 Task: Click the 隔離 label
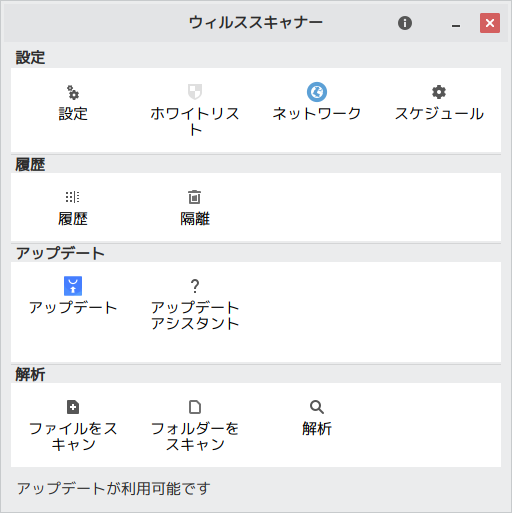pyautogui.click(x=195, y=219)
